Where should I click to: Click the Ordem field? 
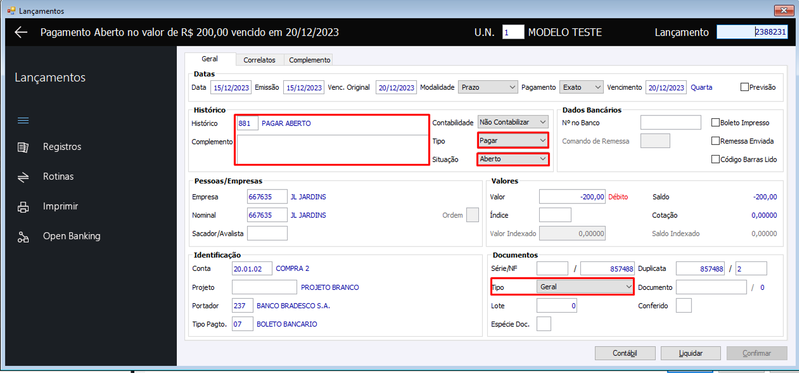(473, 215)
